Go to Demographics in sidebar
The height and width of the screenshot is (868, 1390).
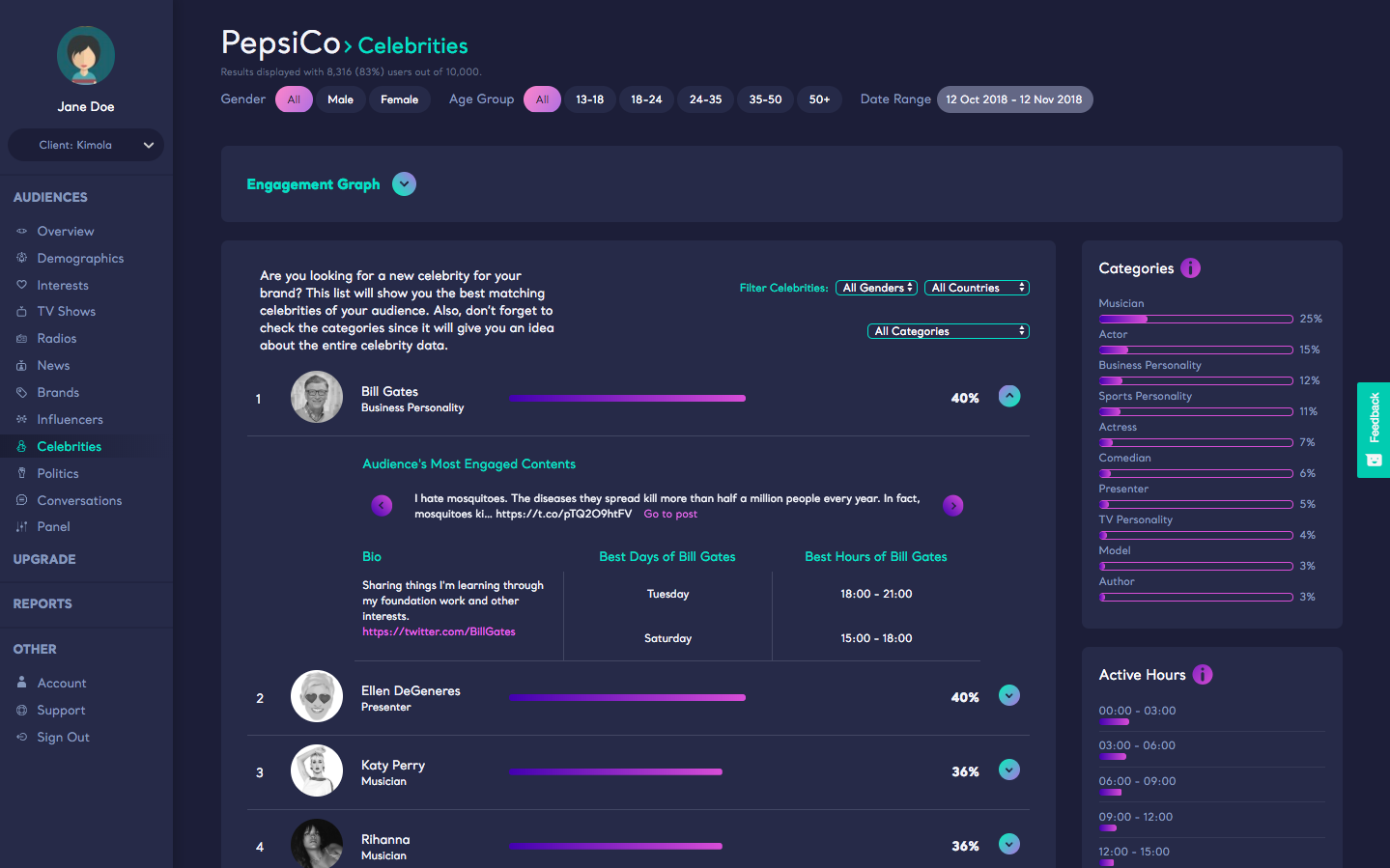click(x=80, y=258)
